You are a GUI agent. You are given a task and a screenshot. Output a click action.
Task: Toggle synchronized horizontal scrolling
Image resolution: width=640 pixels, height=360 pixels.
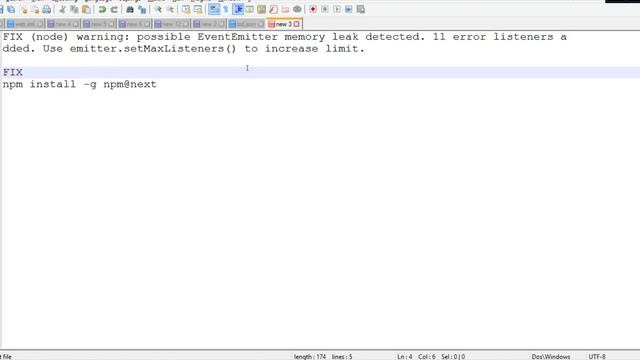pos(198,9)
